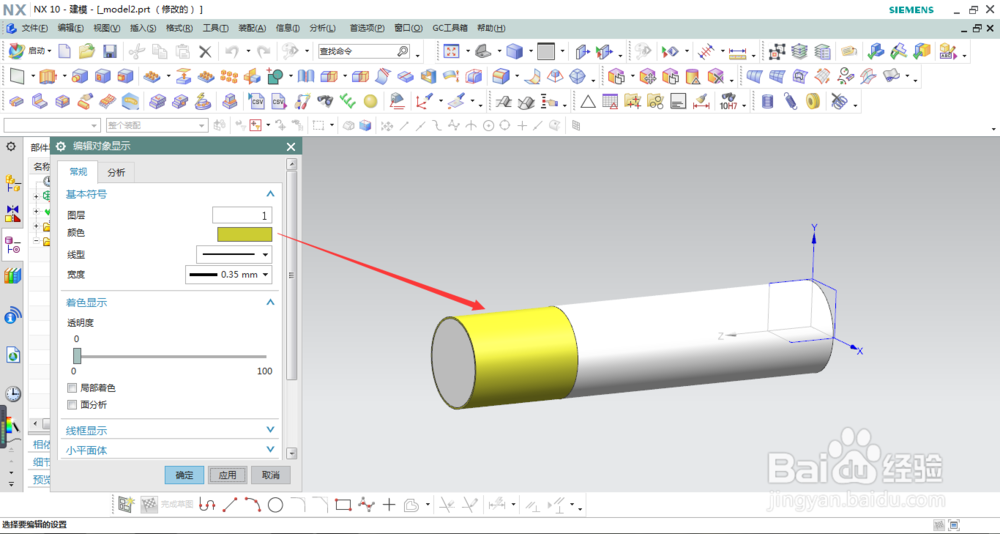Image resolution: width=1000 pixels, height=534 pixels.
Task: Switch to the 分析 tab
Action: pos(116,172)
